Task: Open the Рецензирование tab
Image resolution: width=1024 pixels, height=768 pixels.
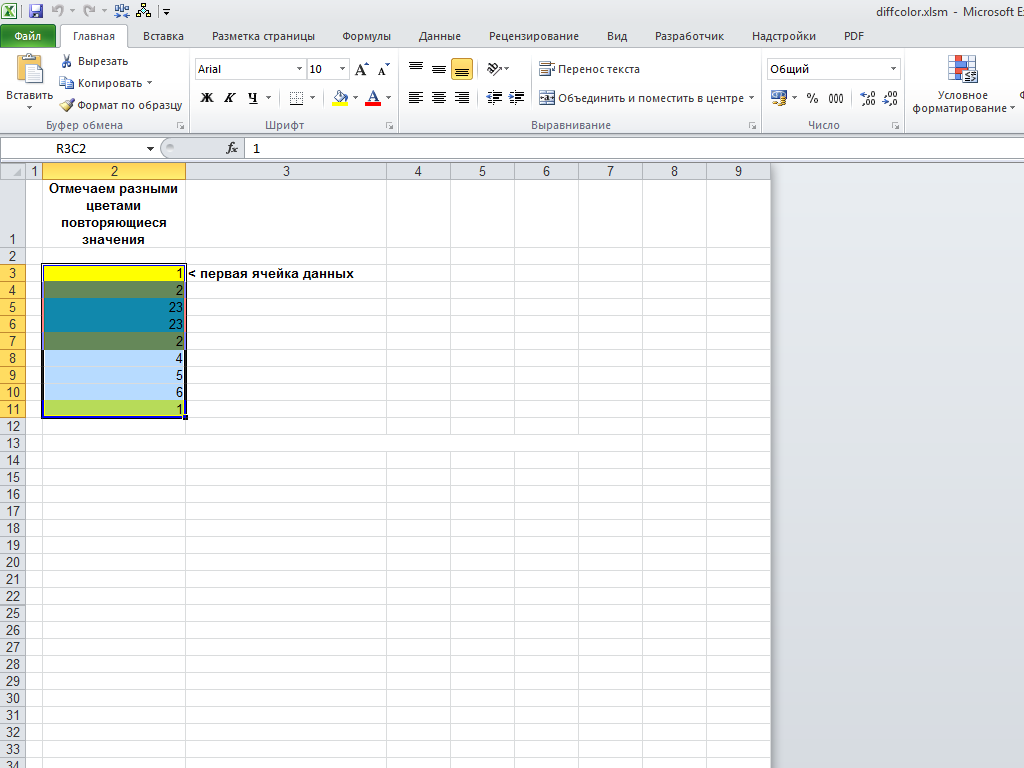Action: click(534, 36)
